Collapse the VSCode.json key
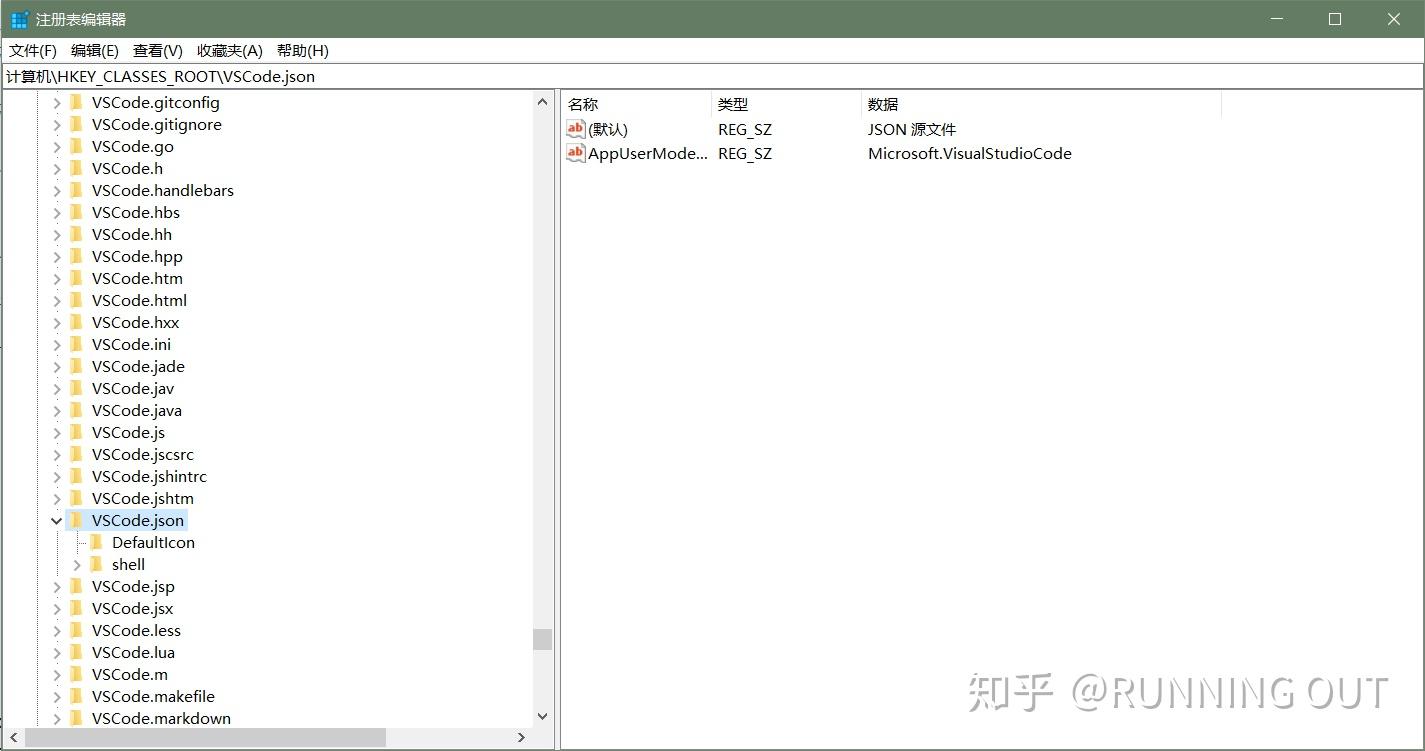1425x751 pixels. point(56,520)
